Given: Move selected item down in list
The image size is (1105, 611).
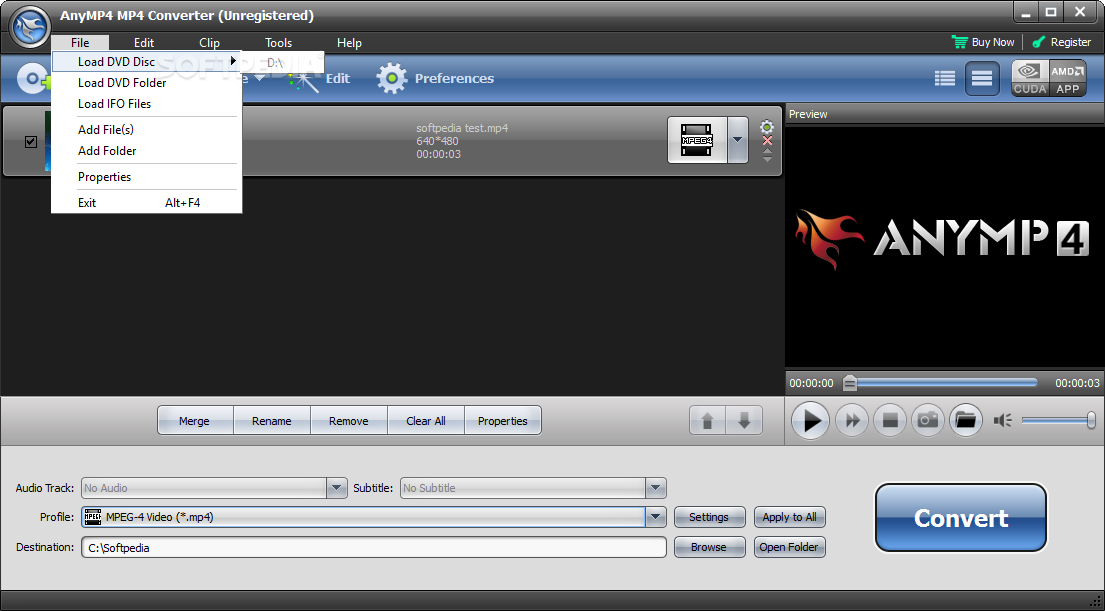Looking at the screenshot, I should 744,421.
